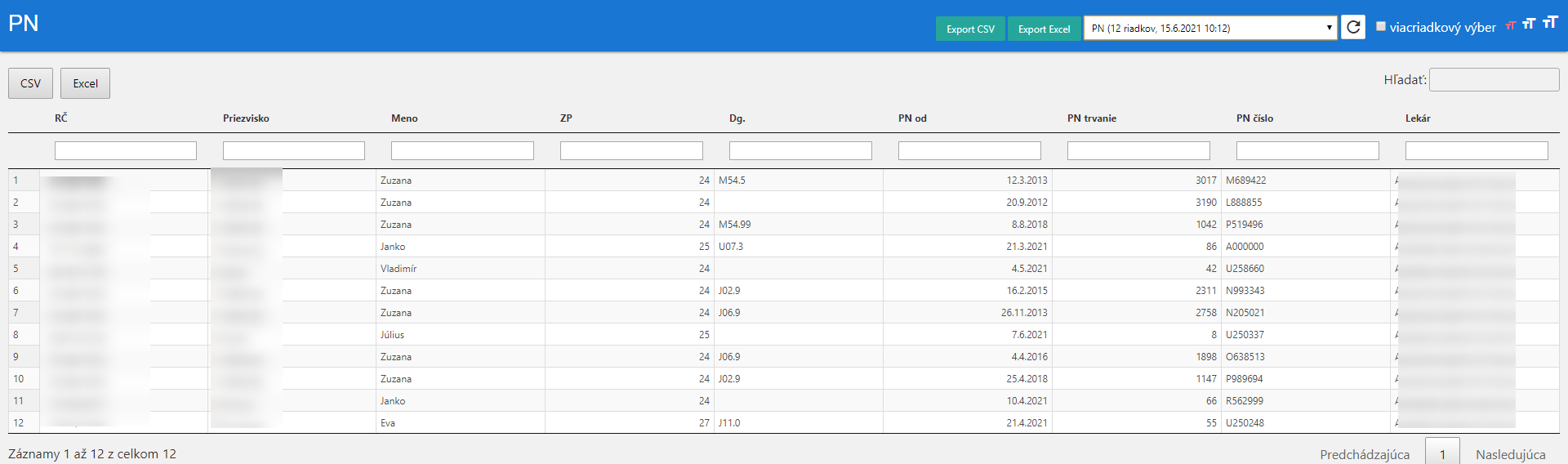
Task: Go to the Predchádzajúca page
Action: click(x=1365, y=454)
